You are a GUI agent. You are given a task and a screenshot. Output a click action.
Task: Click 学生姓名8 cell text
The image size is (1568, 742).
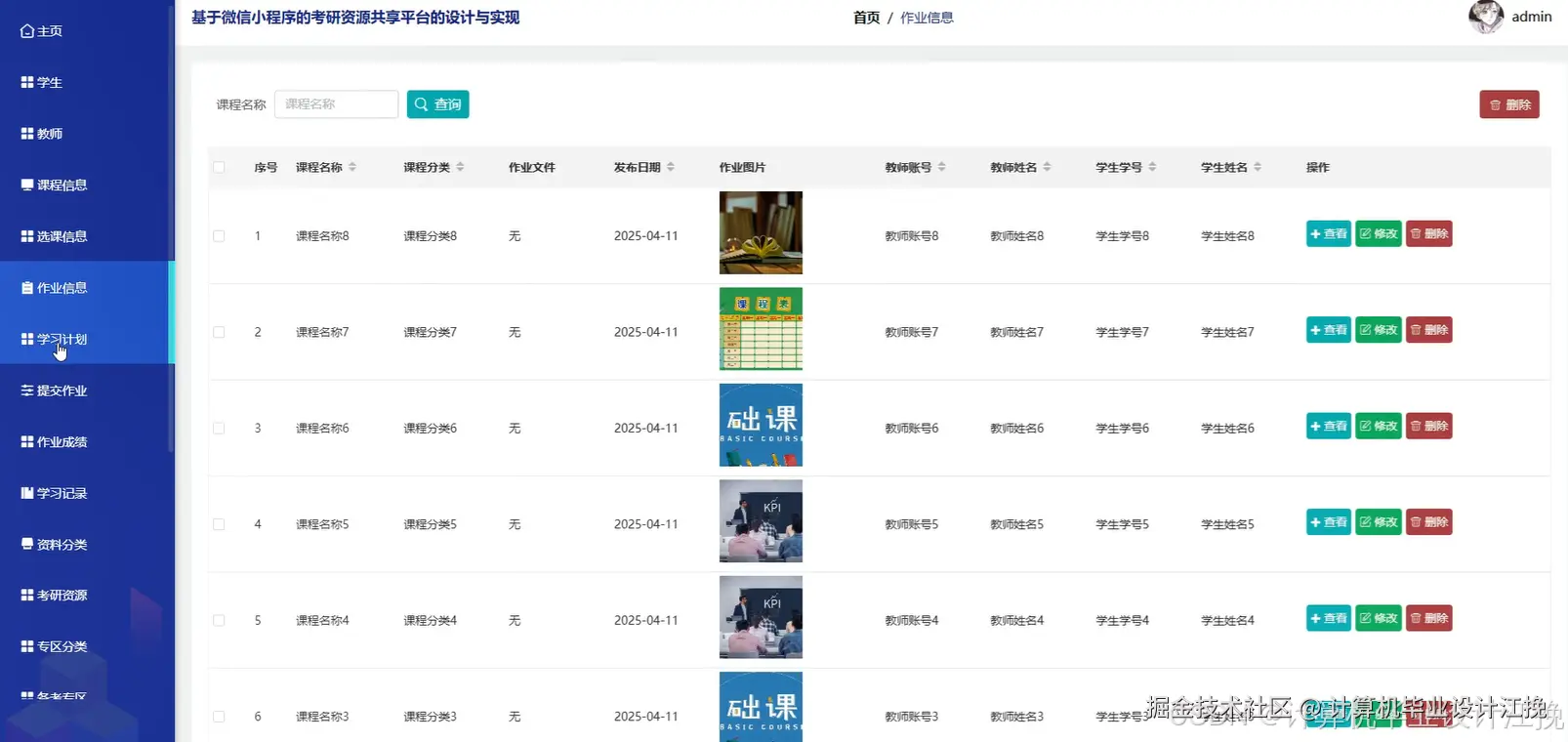1227,236
